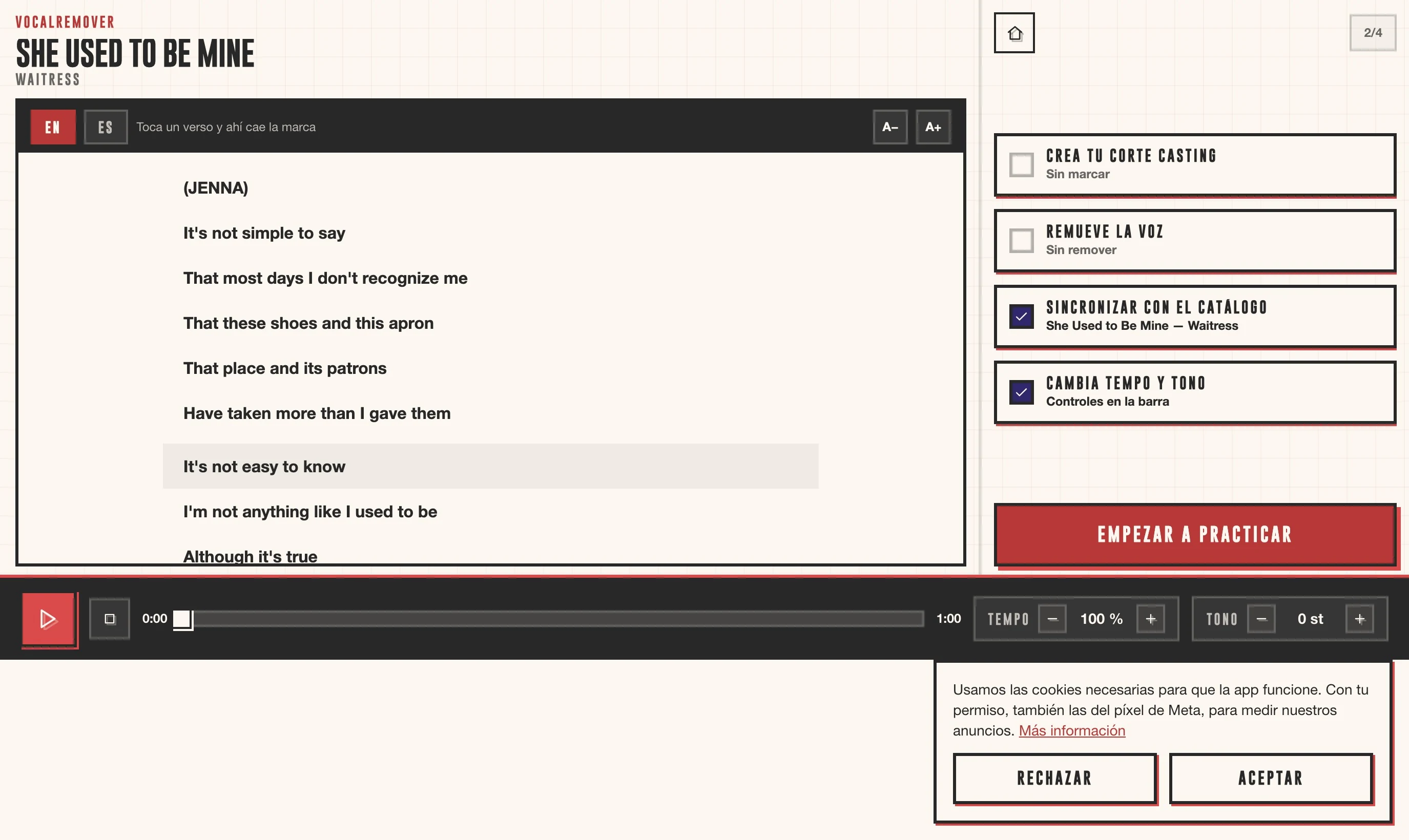This screenshot has width=1409, height=840.
Task: Select lyric "Have taken more than I gave them"
Action: (317, 414)
